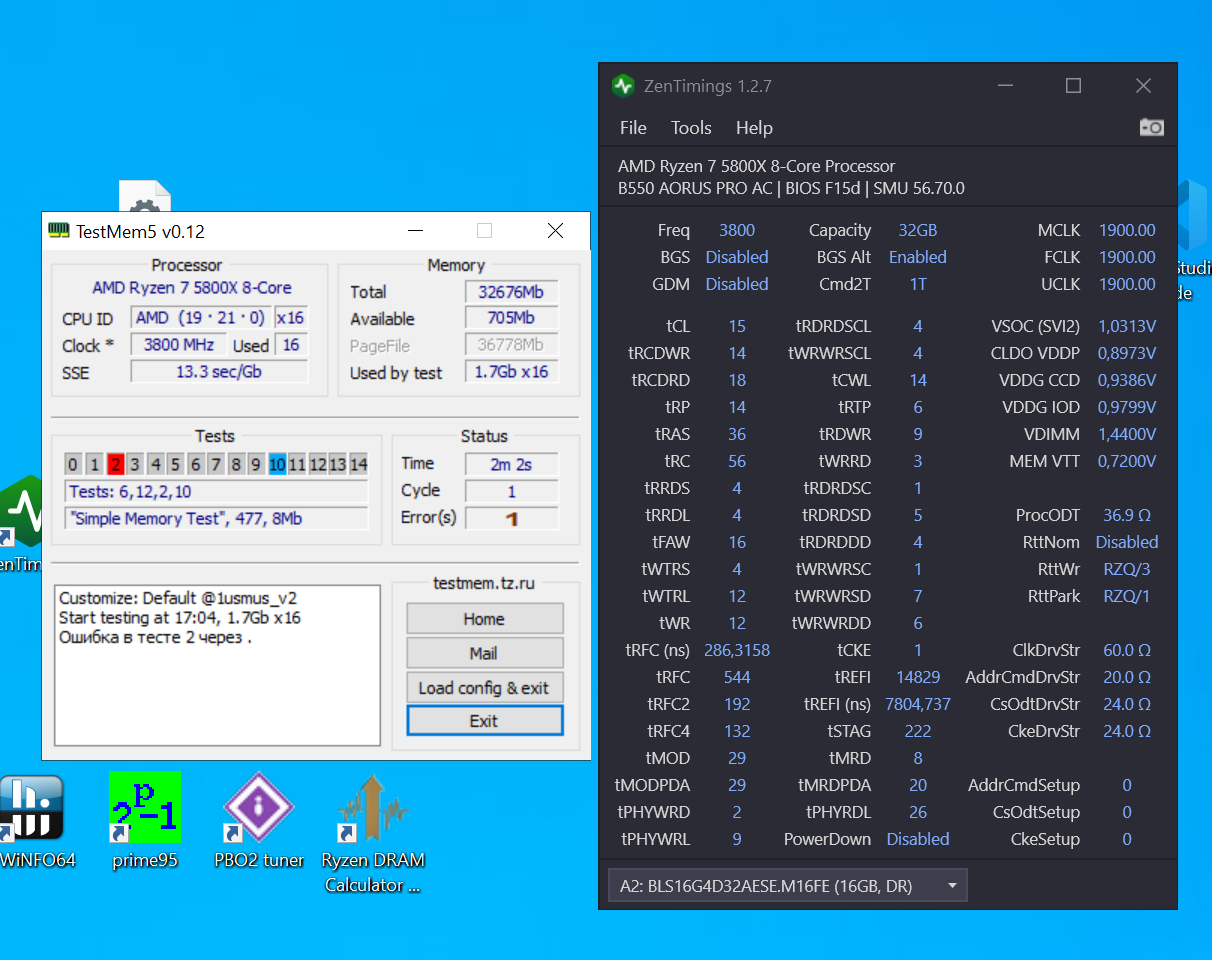This screenshot has width=1212, height=960.
Task: Open Visual Studio Code desktop shortcut
Action: click(1195, 240)
